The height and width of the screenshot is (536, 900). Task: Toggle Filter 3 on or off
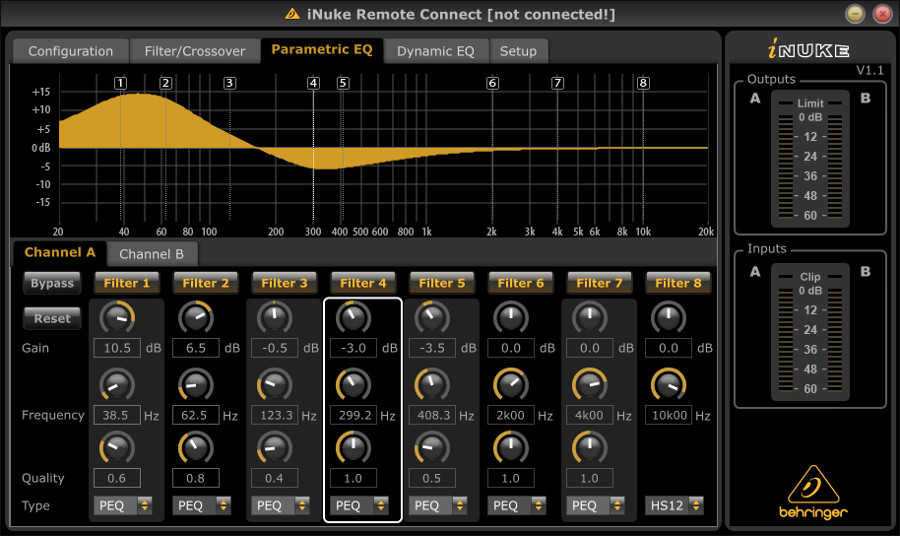[x=284, y=283]
